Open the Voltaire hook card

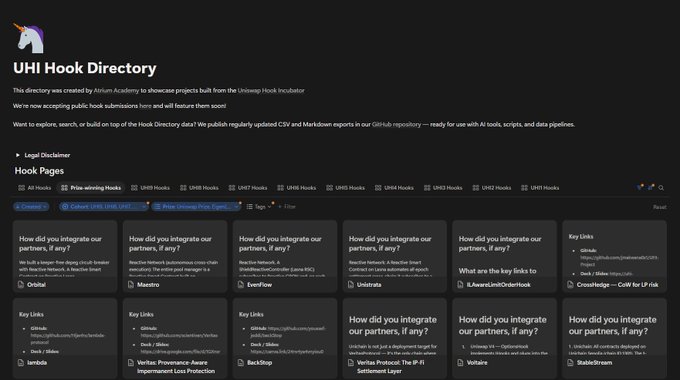coord(504,338)
